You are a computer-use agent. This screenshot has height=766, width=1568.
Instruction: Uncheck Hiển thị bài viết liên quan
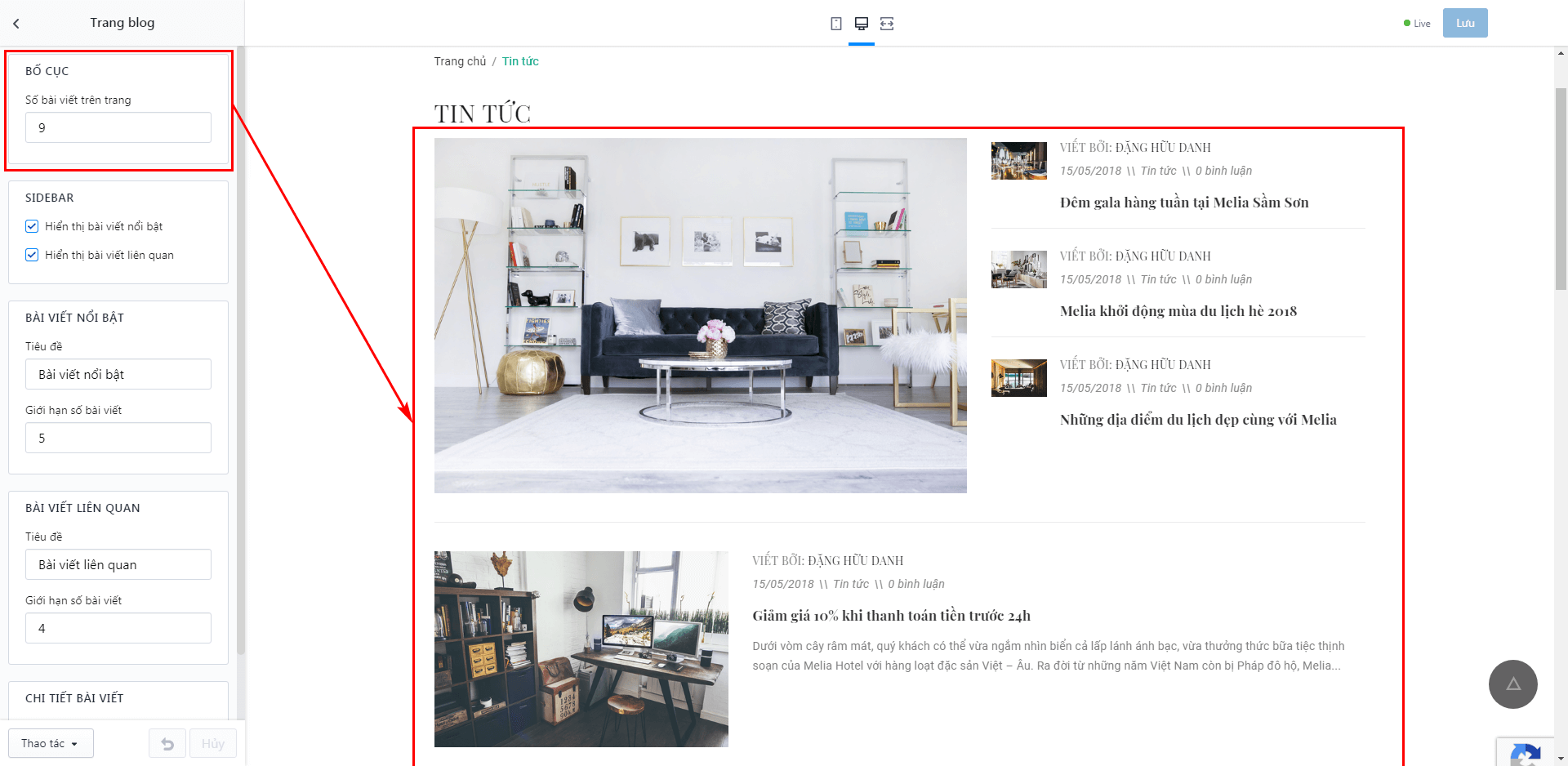(32, 255)
